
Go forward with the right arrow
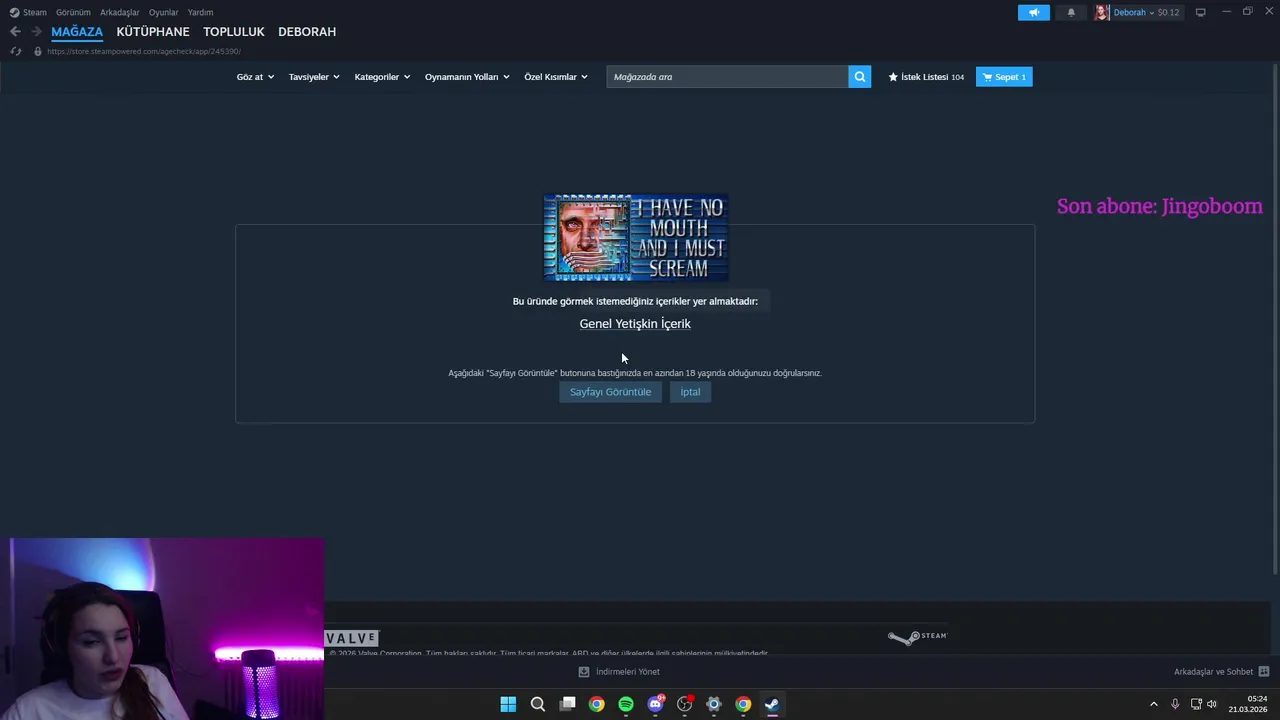pyautogui.click(x=36, y=32)
